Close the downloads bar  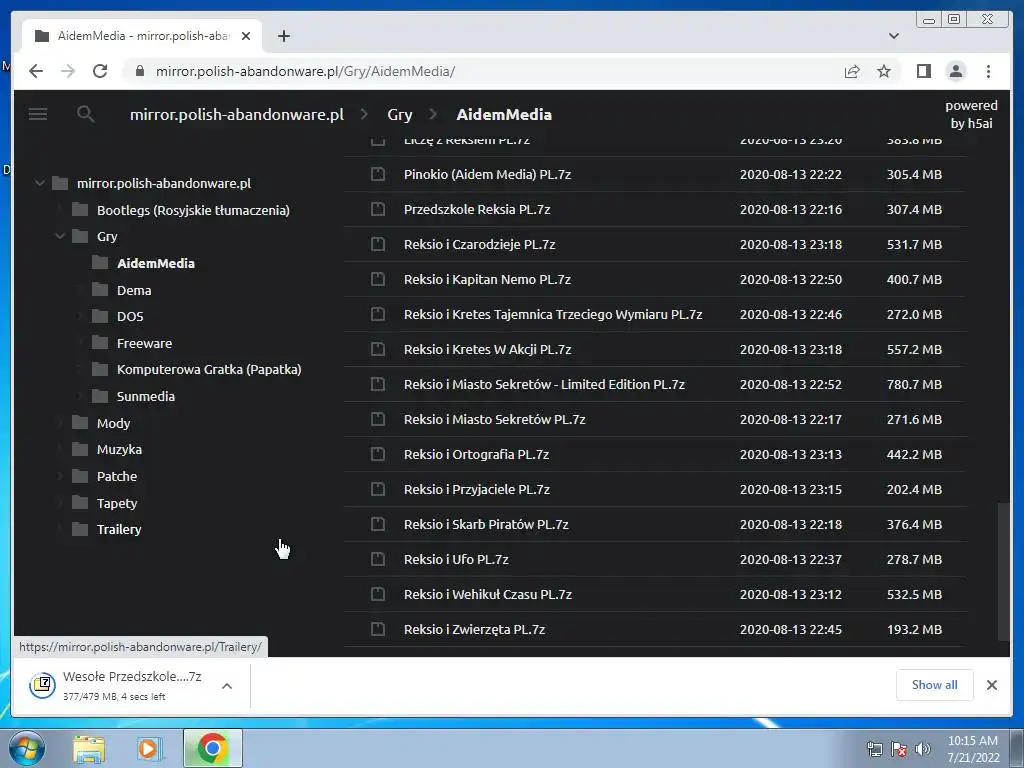tap(991, 685)
